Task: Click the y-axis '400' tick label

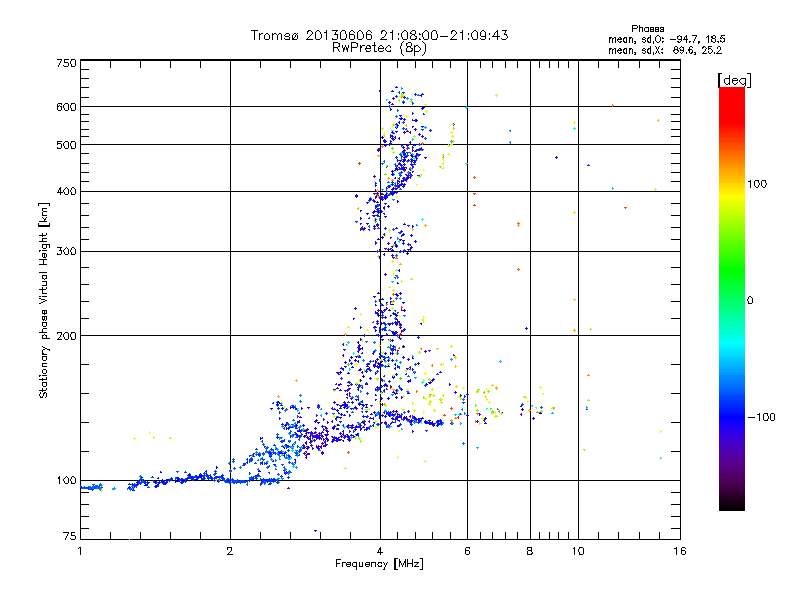Action: (66, 192)
